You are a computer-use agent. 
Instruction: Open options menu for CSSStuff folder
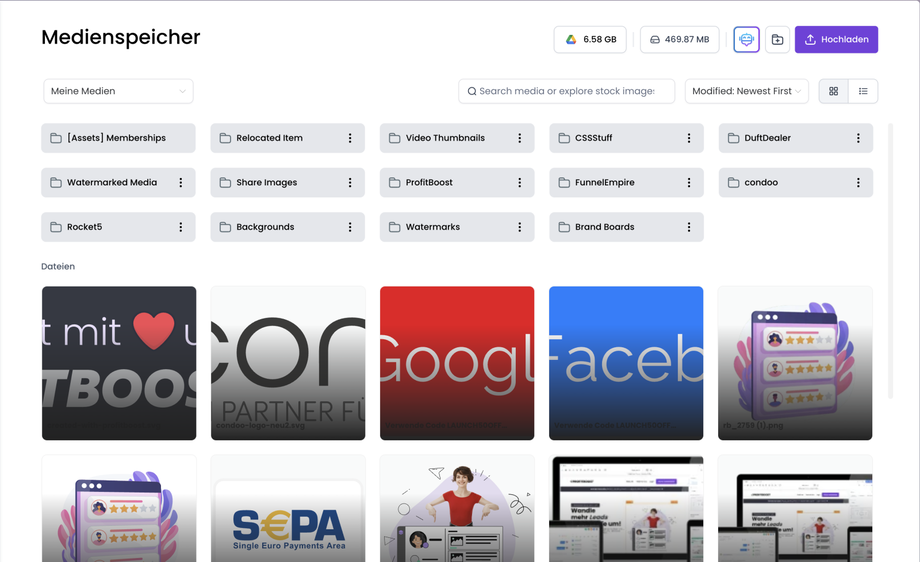coord(689,138)
